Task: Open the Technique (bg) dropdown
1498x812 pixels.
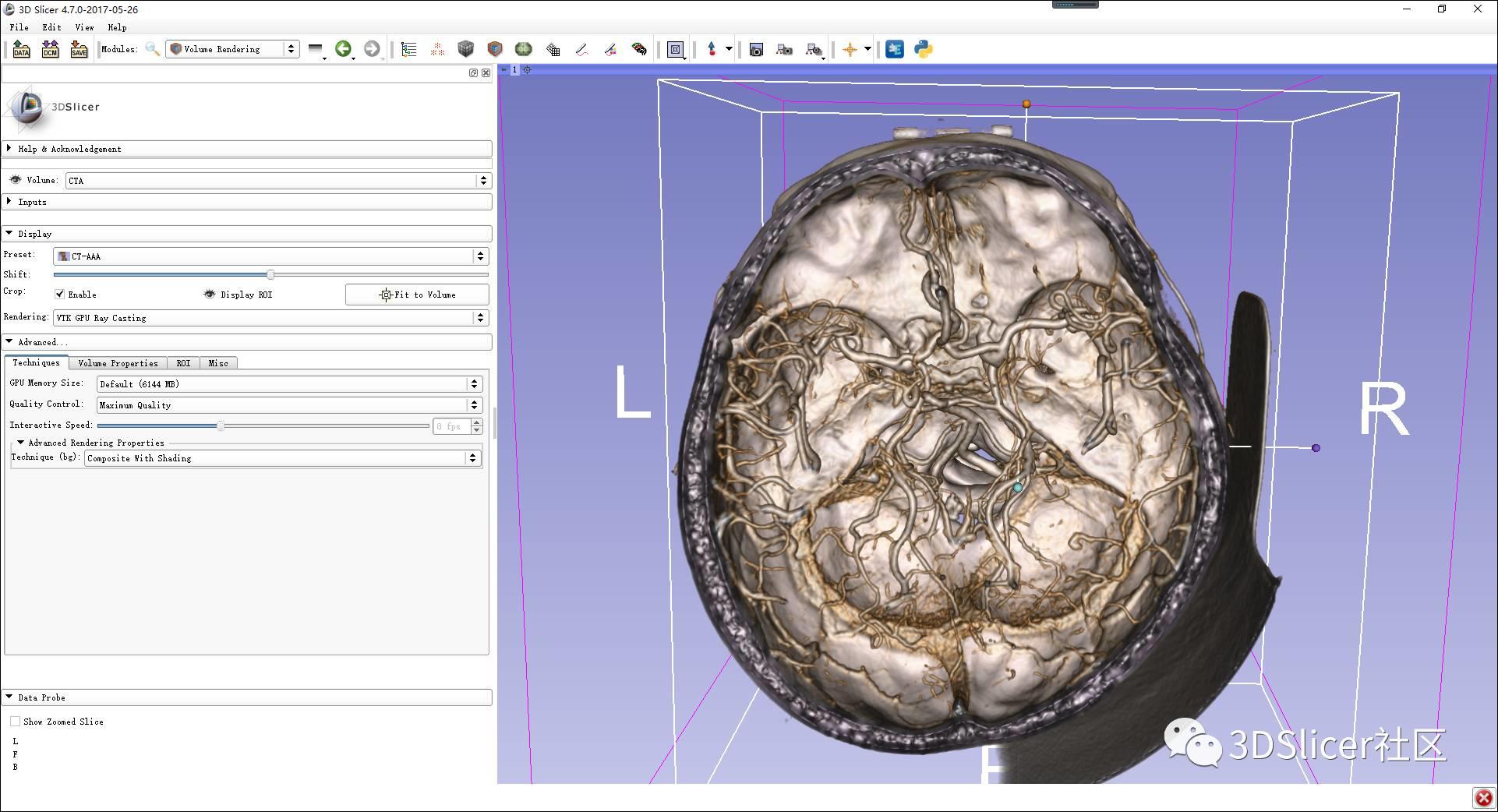Action: pos(282,458)
